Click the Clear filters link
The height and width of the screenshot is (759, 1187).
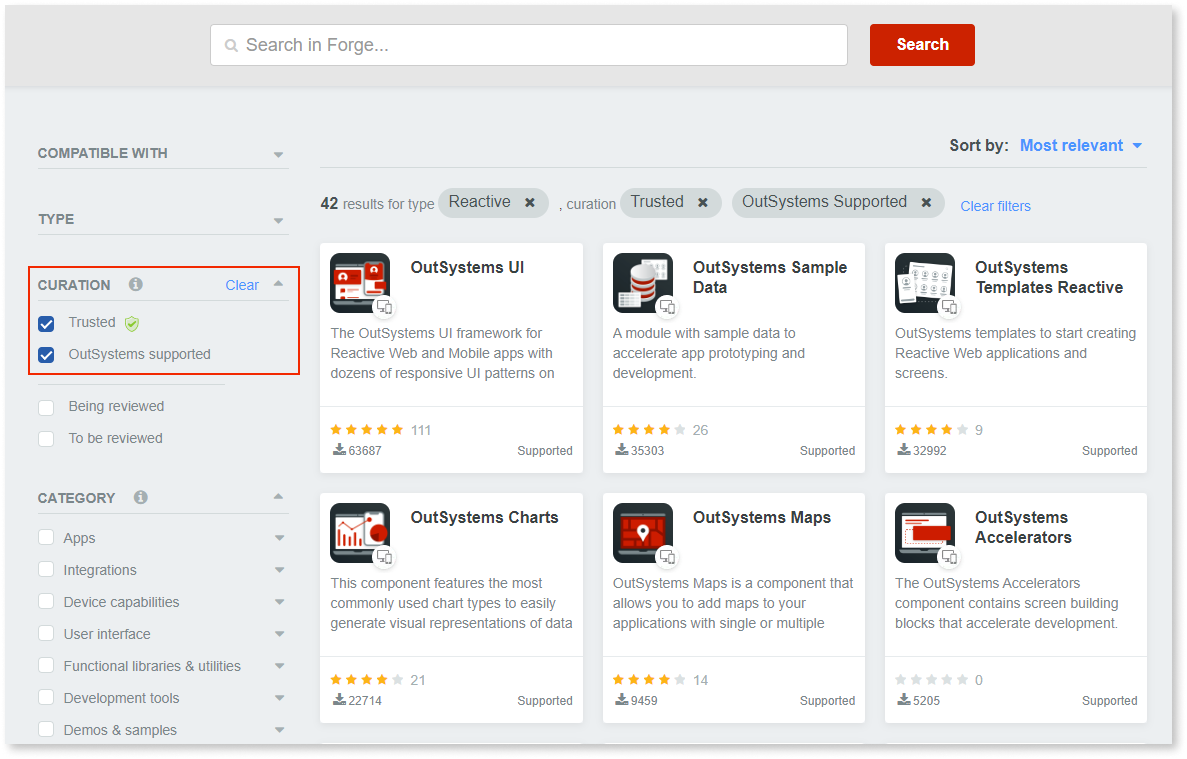pos(995,205)
